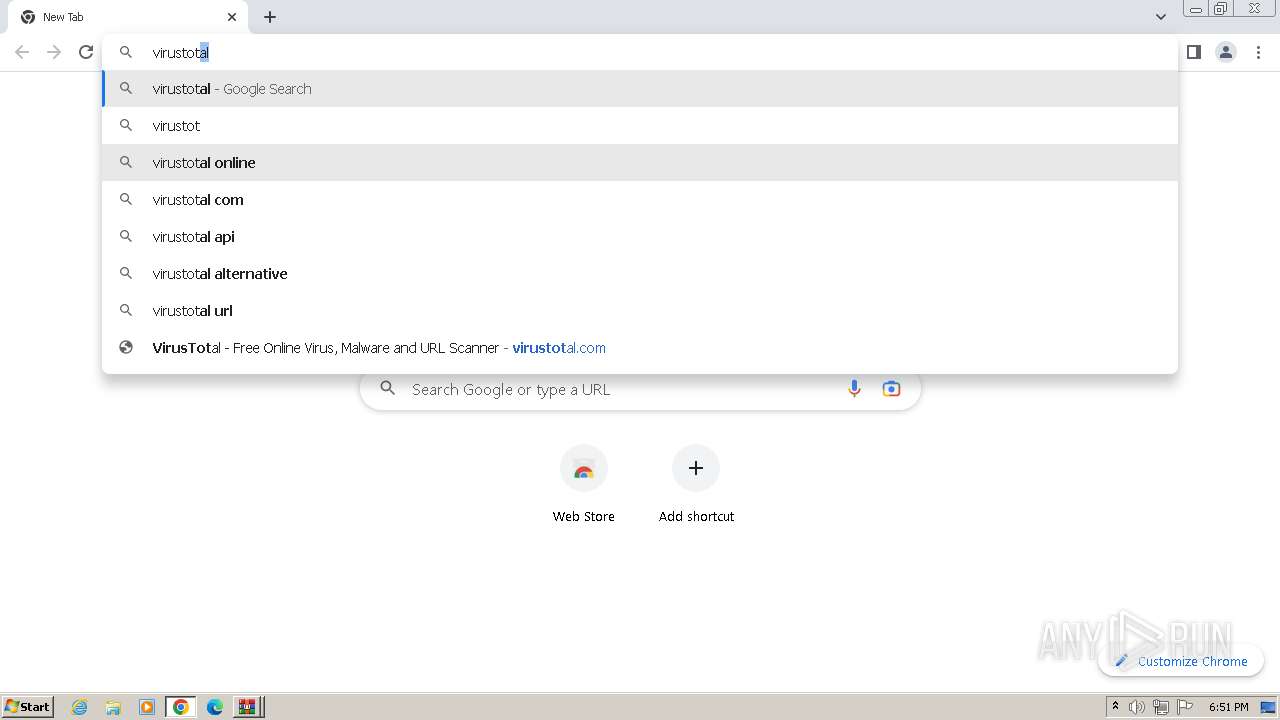Reload the page using the refresh icon
Screen dimensions: 1280x720
click(86, 52)
